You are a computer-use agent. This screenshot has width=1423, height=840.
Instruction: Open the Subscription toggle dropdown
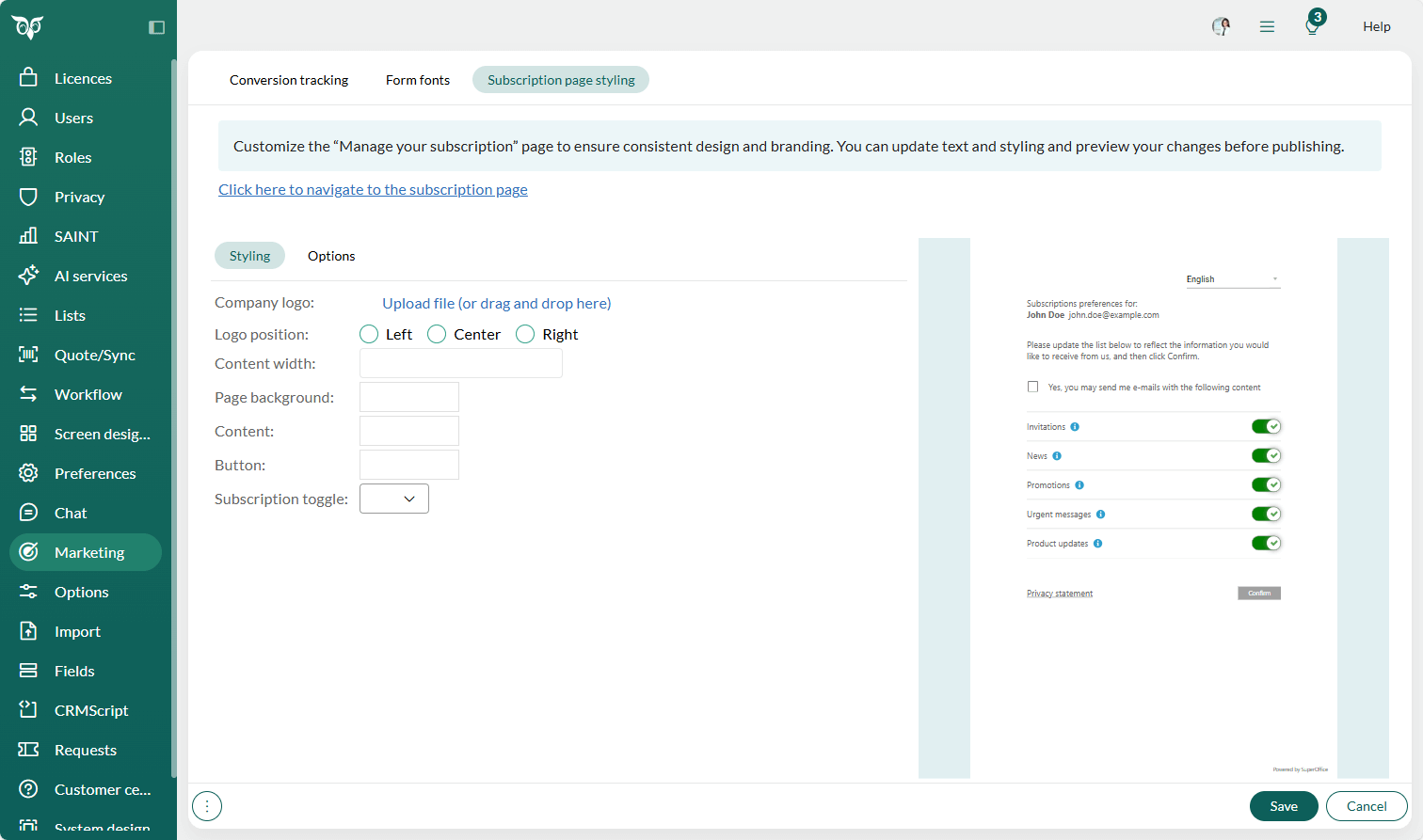click(393, 499)
